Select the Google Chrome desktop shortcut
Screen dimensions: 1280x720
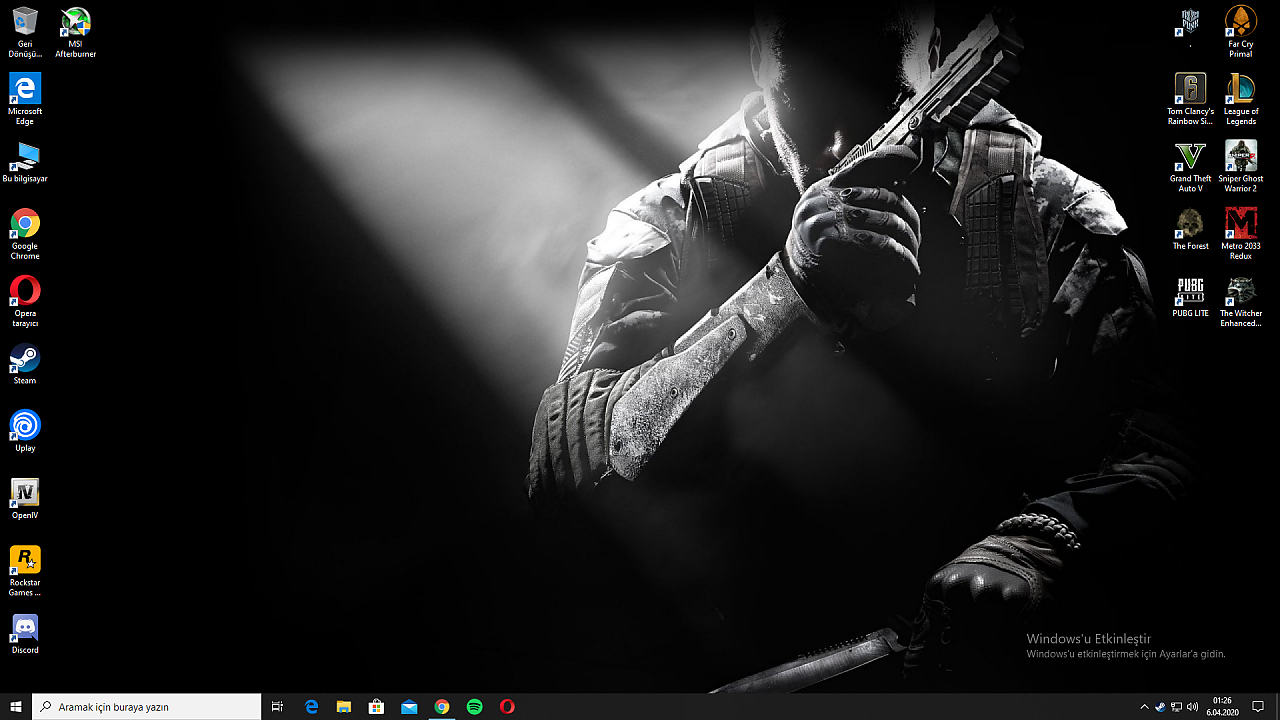point(25,234)
